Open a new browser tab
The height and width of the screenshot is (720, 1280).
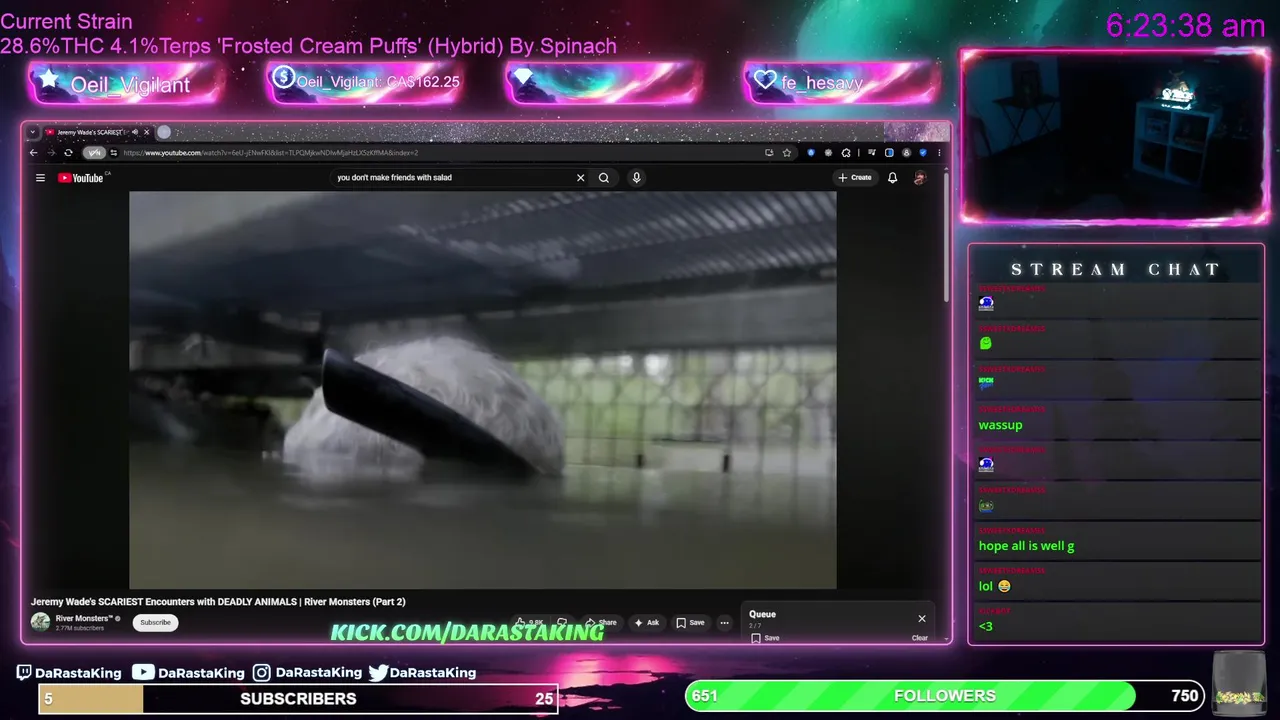click(x=164, y=132)
